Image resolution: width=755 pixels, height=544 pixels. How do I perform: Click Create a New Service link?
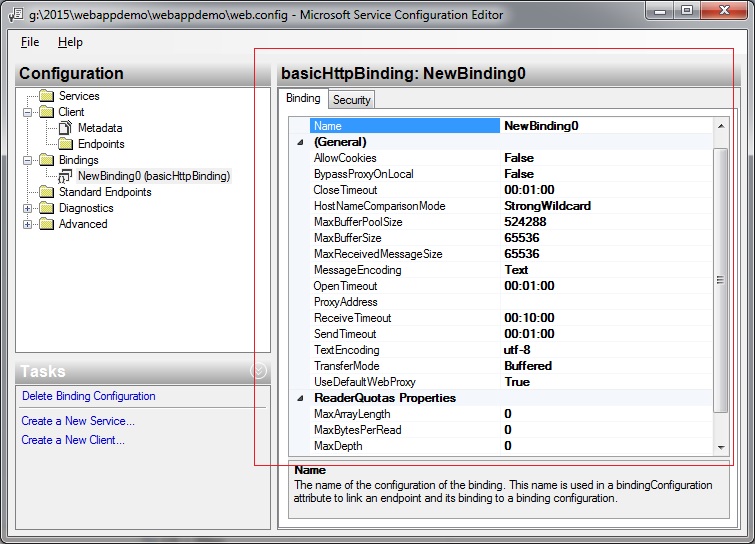[x=78, y=421]
